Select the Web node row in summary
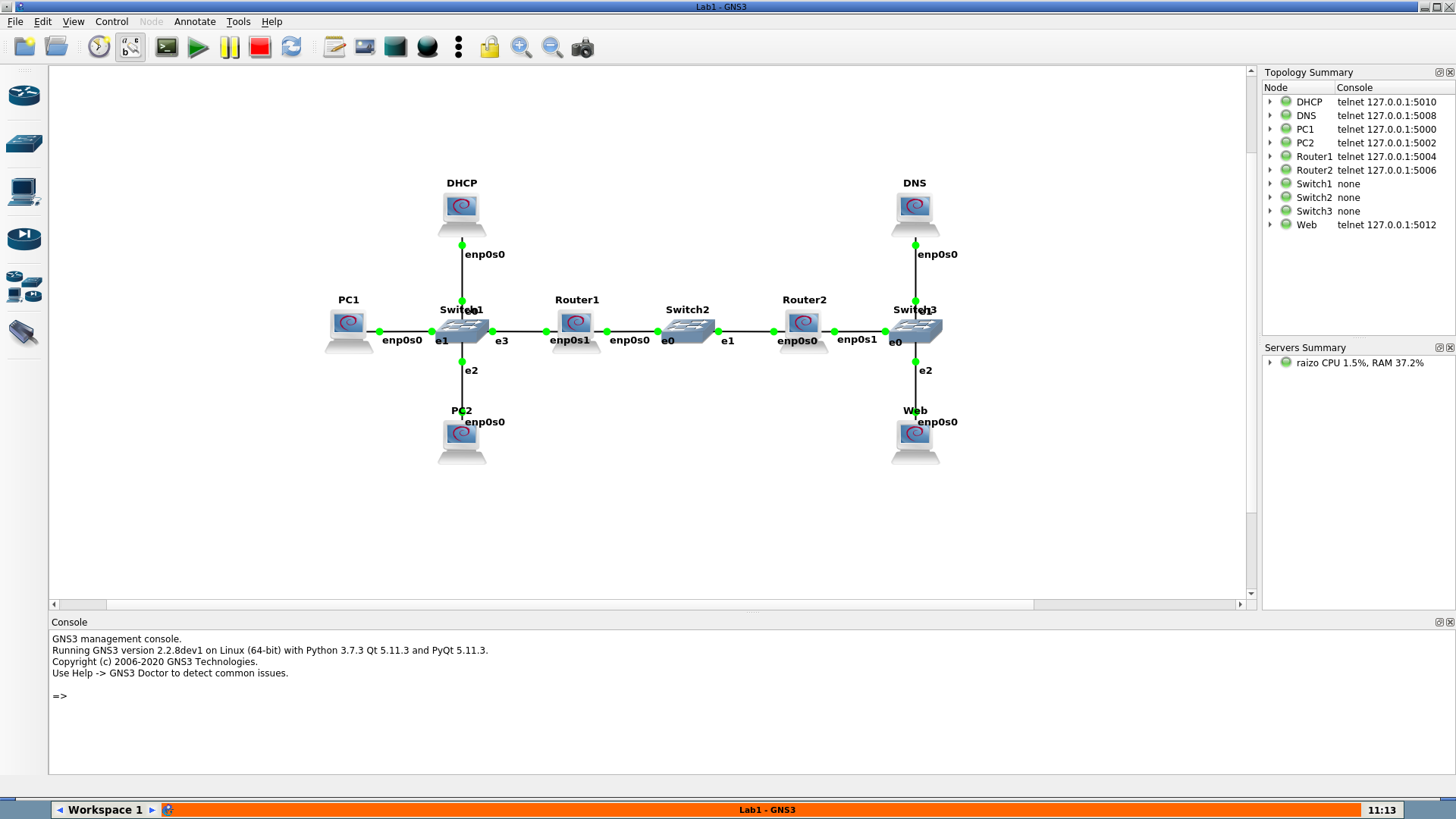1456x819 pixels. pyautogui.click(x=1307, y=224)
